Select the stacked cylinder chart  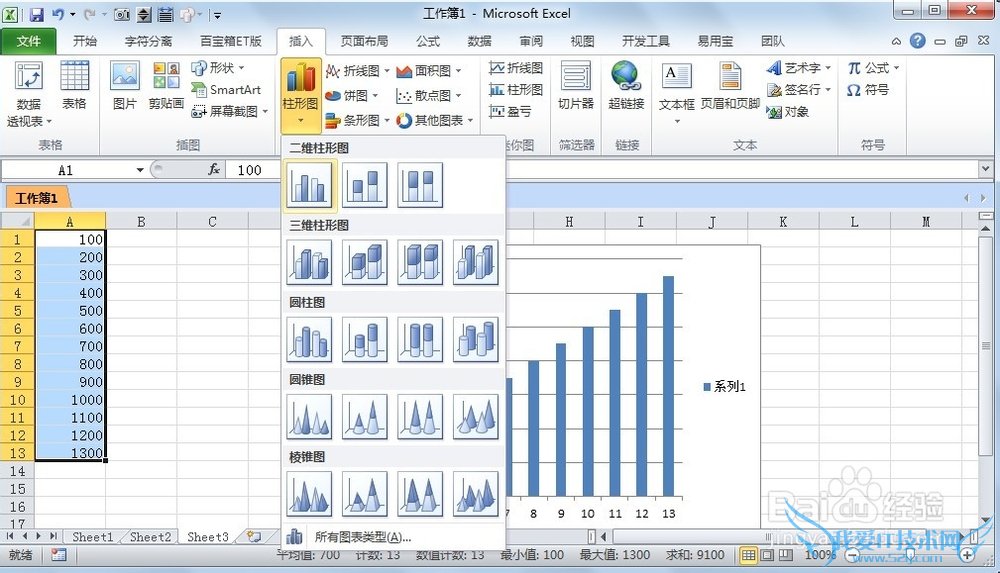pyautogui.click(x=364, y=339)
